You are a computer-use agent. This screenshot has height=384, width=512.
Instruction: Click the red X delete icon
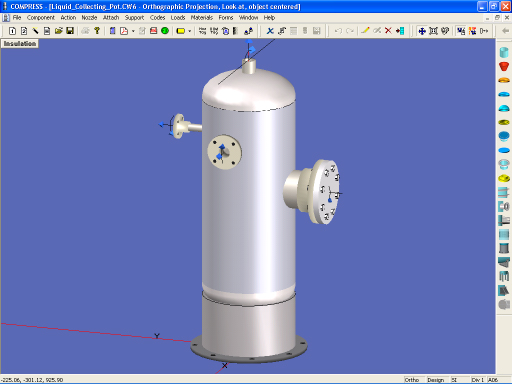(388, 31)
